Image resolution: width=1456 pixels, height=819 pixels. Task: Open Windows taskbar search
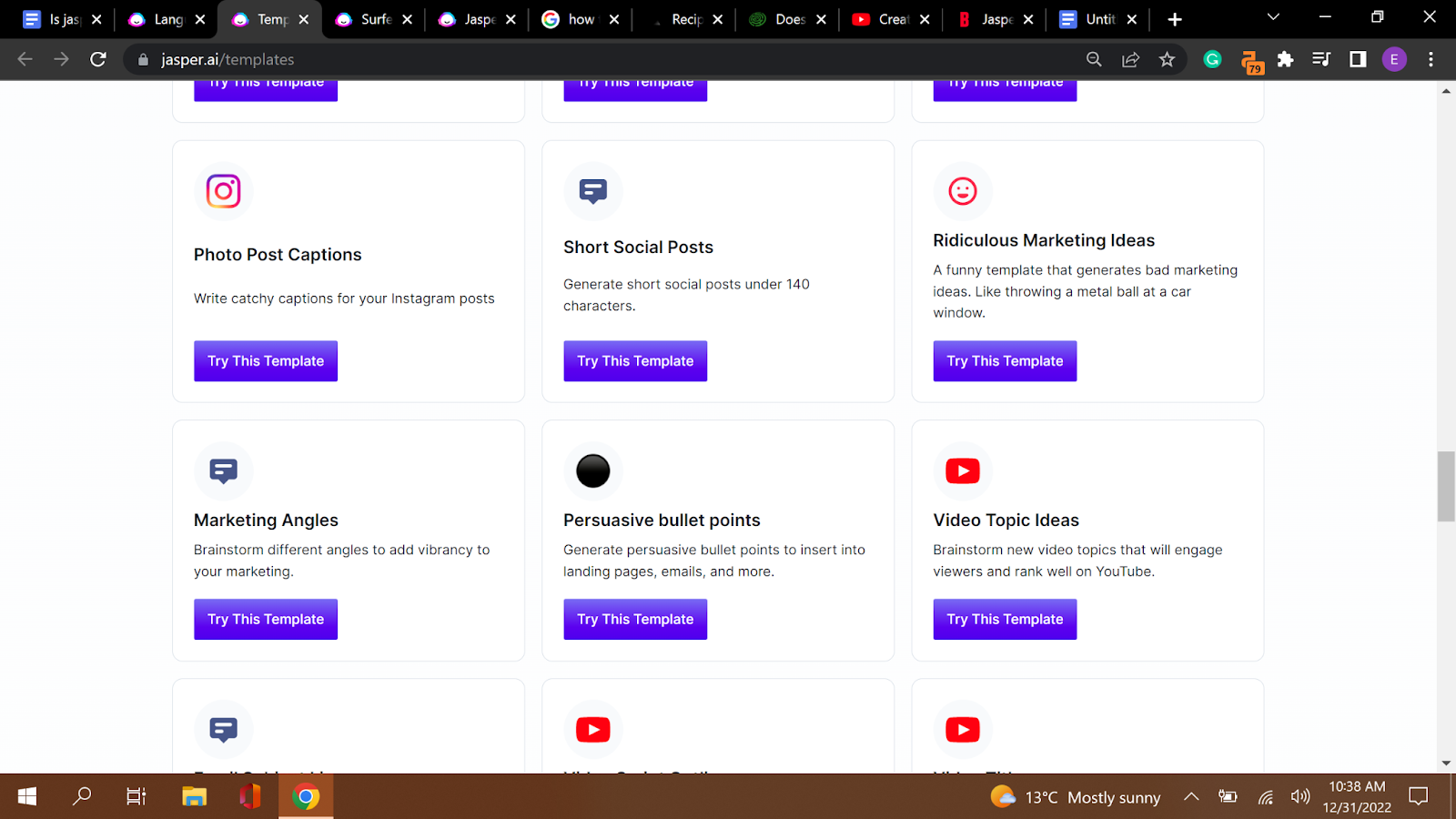tap(82, 797)
